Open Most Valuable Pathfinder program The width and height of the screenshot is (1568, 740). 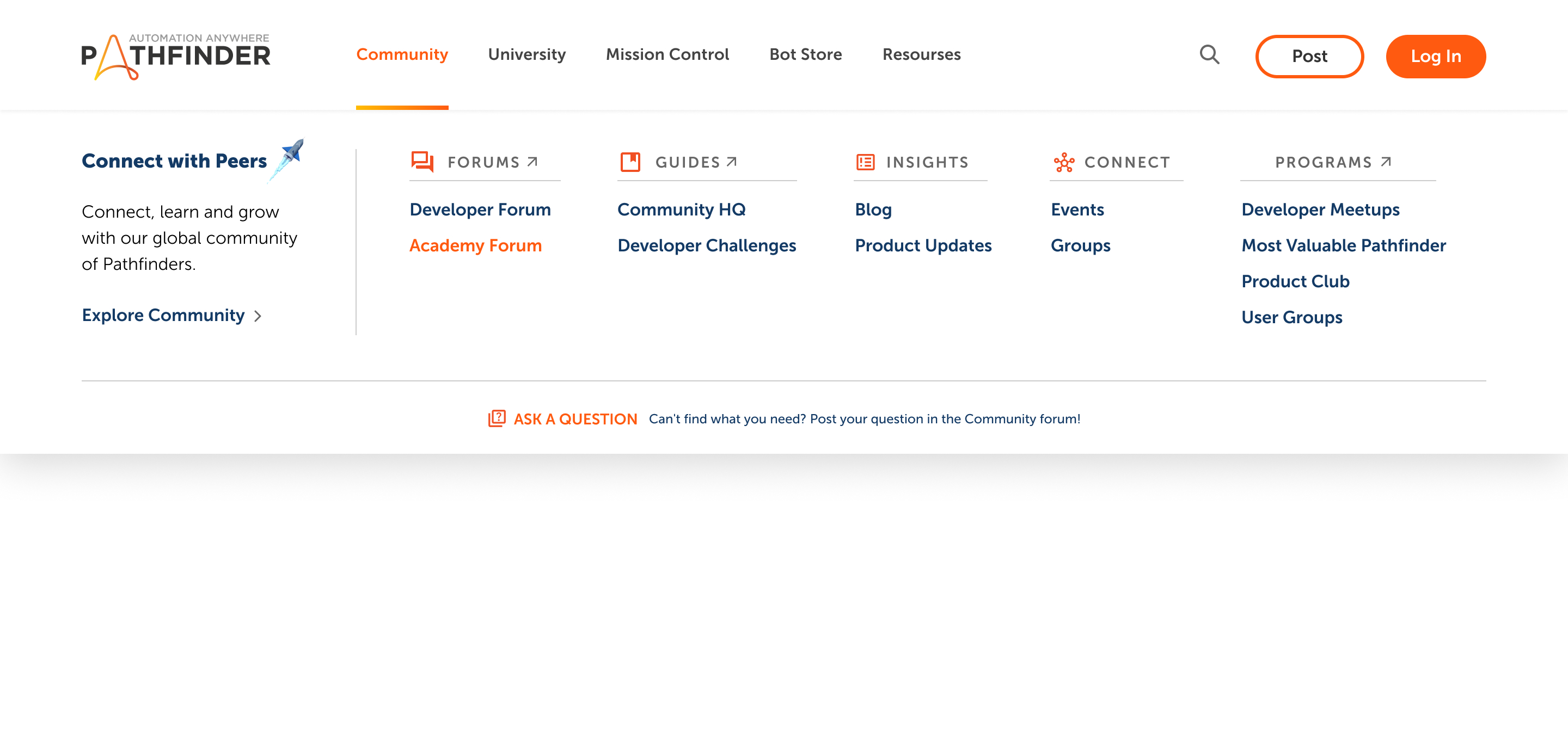[x=1343, y=245]
